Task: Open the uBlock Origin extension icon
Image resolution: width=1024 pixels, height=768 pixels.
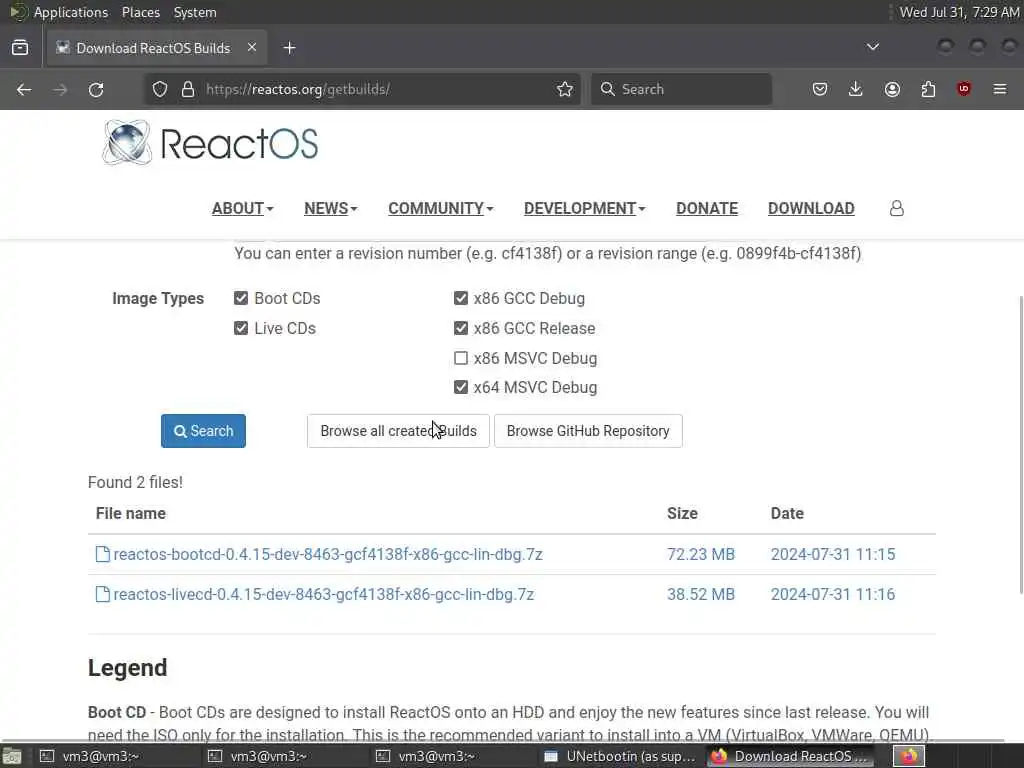Action: (964, 89)
